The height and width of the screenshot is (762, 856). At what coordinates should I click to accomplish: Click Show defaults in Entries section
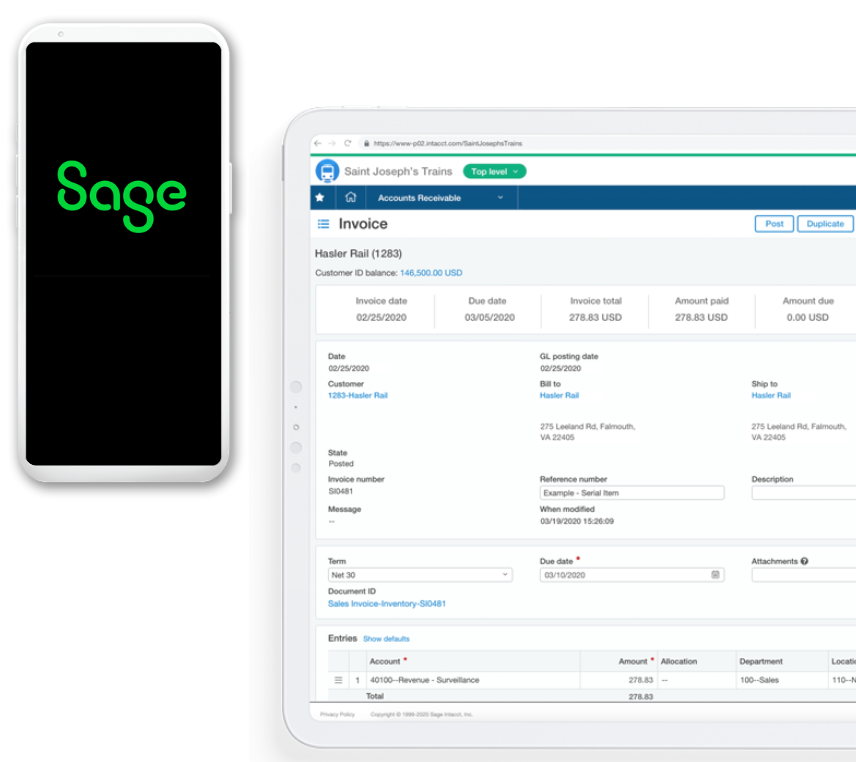386,639
